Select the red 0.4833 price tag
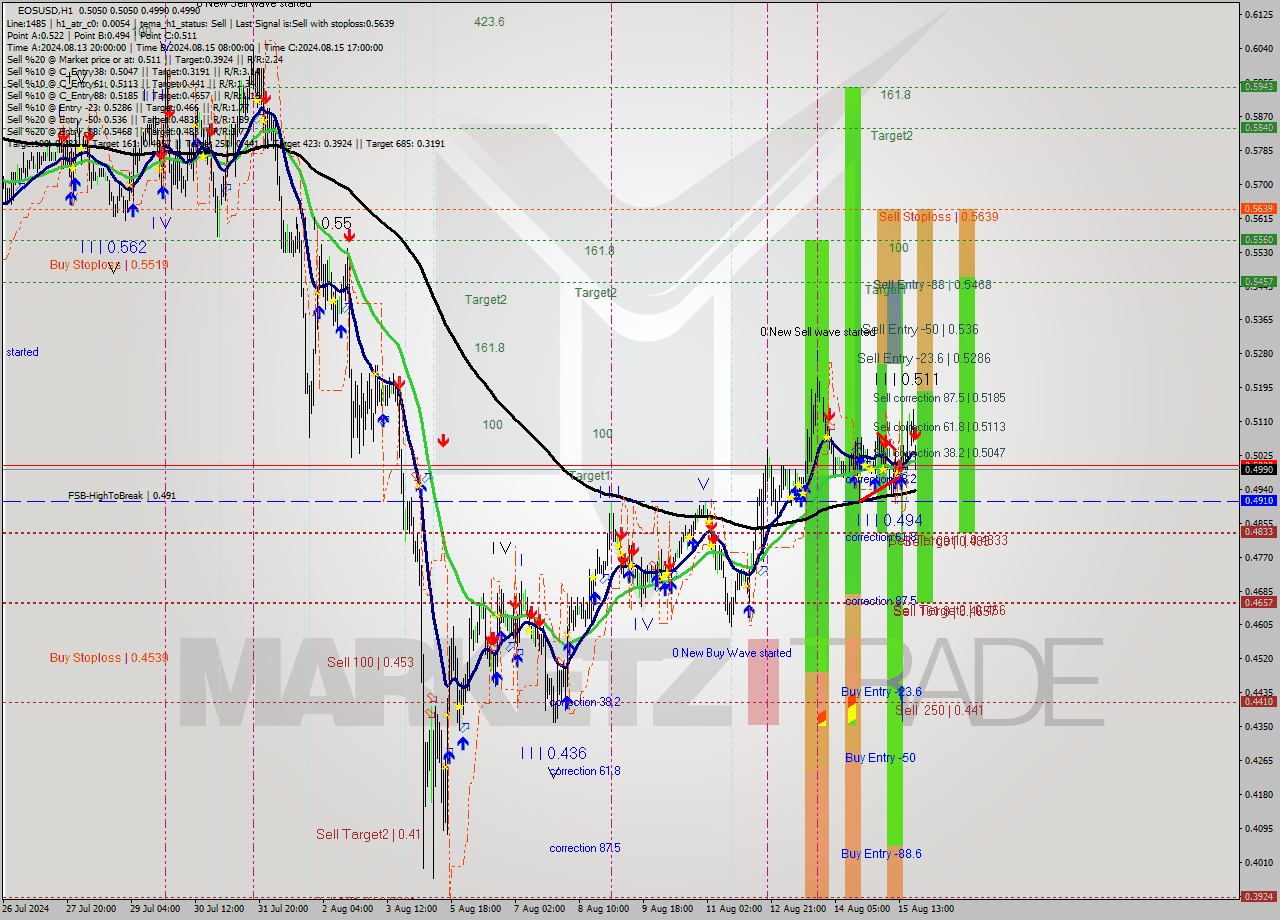The height and width of the screenshot is (920, 1280). pos(1258,532)
